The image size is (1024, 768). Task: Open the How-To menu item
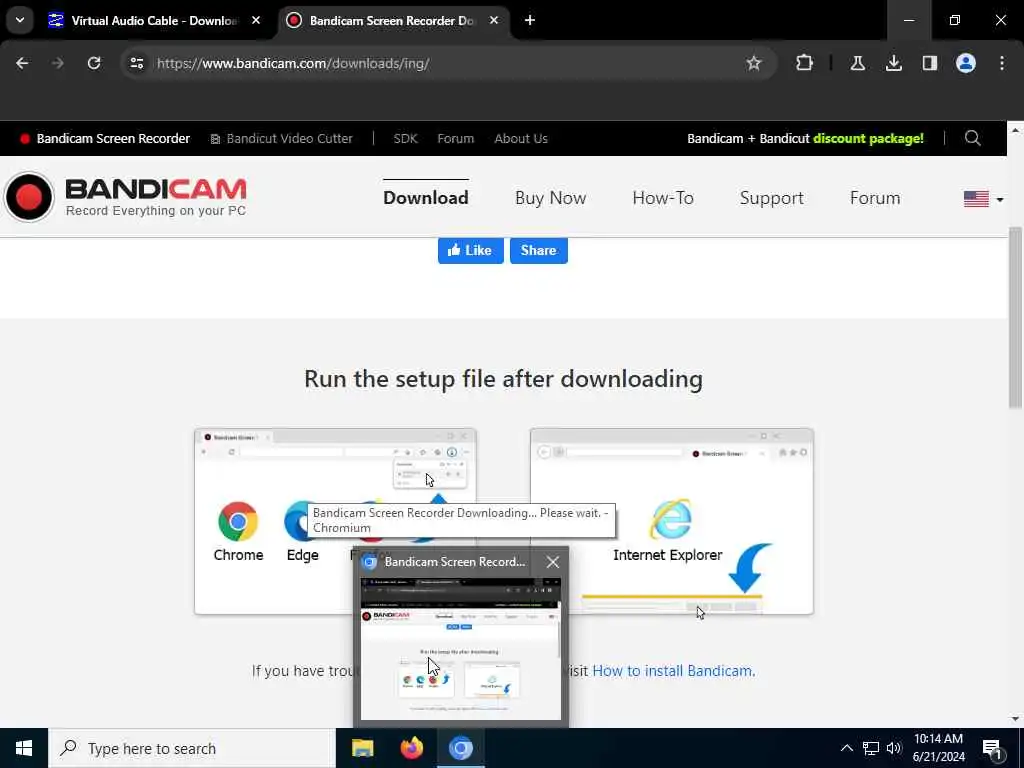663,198
